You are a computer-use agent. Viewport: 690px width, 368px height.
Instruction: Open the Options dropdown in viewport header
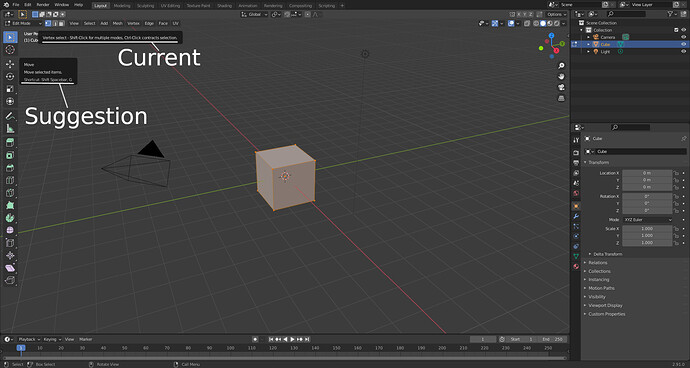click(556, 15)
